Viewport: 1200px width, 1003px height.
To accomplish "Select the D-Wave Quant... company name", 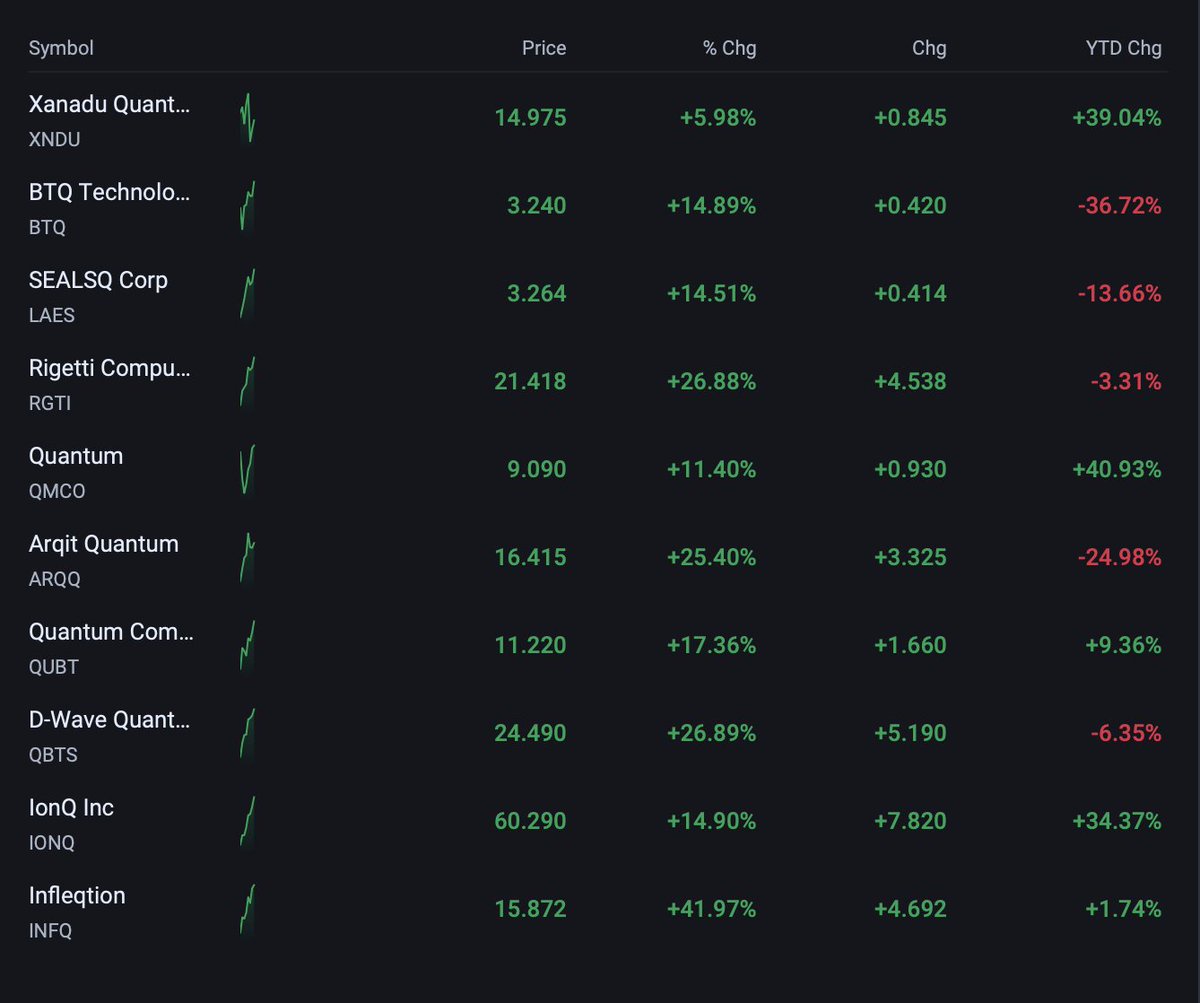I will (x=109, y=720).
